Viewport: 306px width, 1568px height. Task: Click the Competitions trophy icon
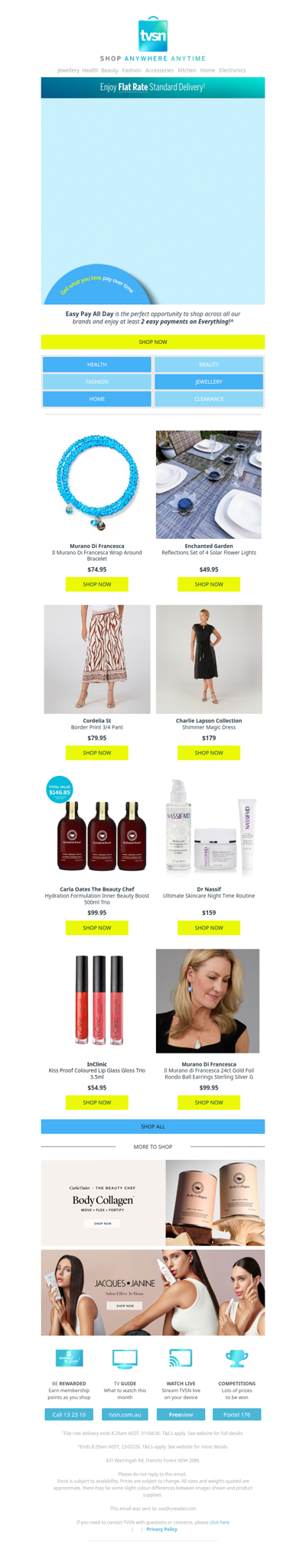click(236, 1359)
